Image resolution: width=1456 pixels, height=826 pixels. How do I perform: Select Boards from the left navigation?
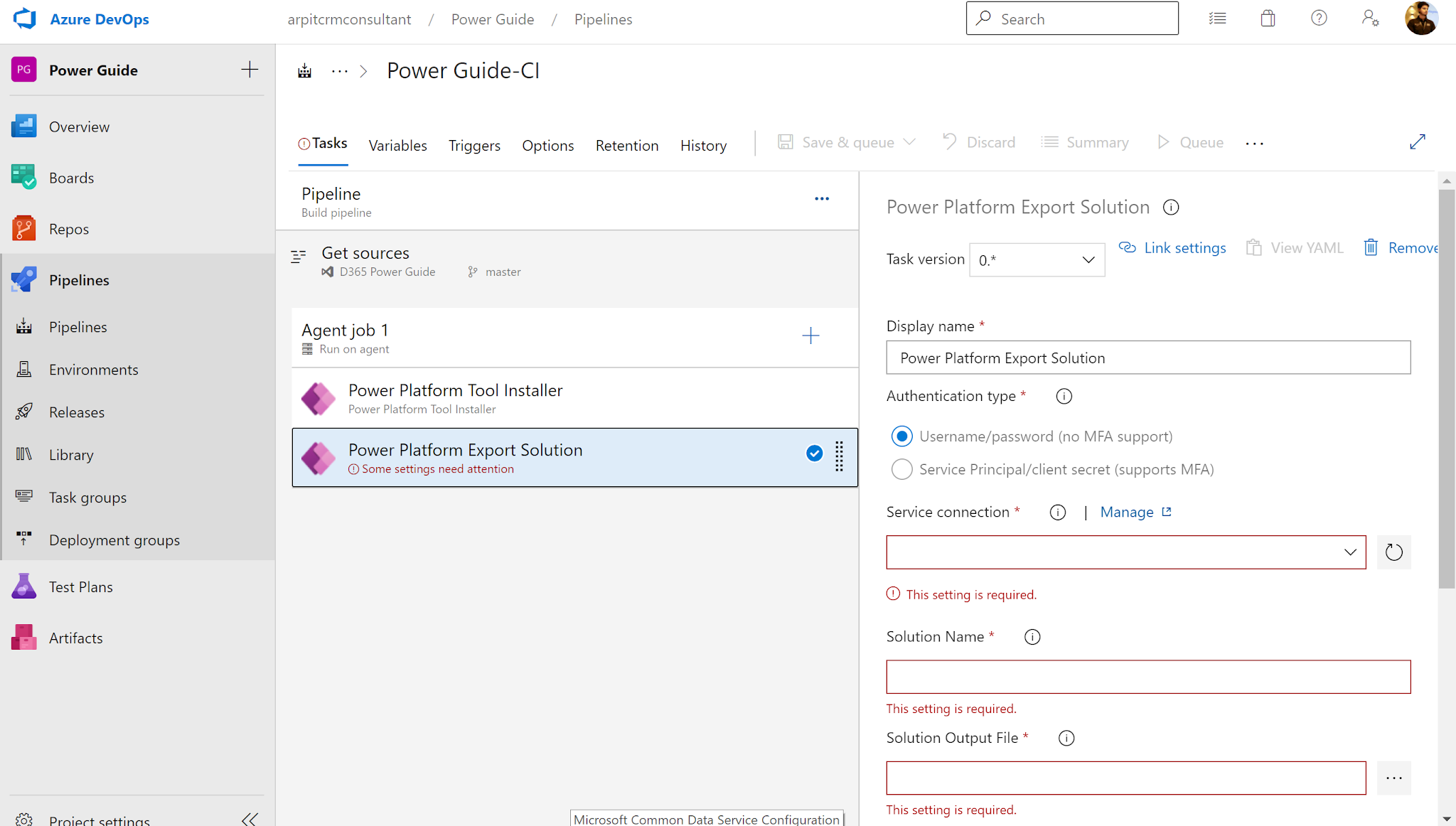pos(71,178)
